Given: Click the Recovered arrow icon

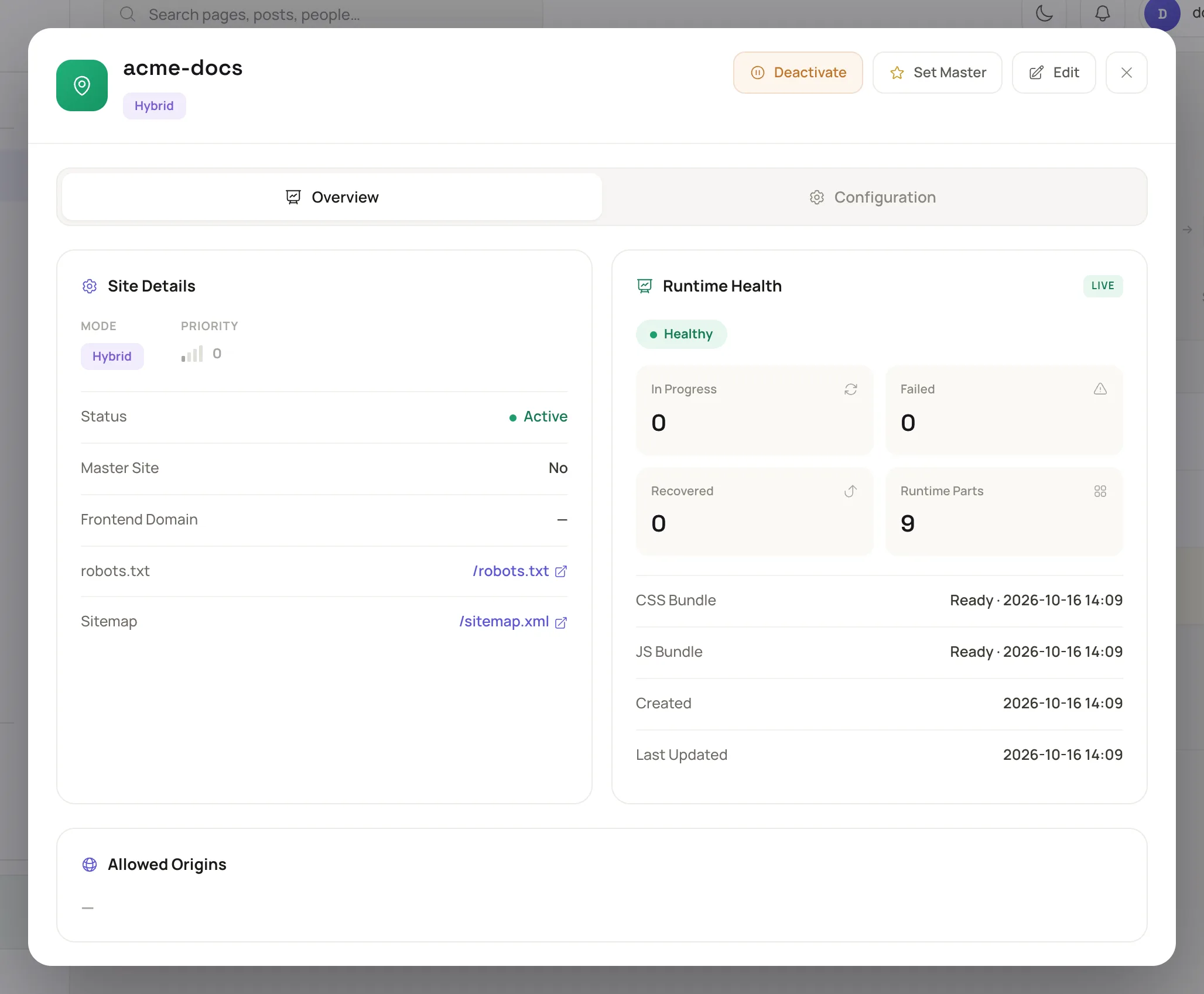Looking at the screenshot, I should 850,491.
